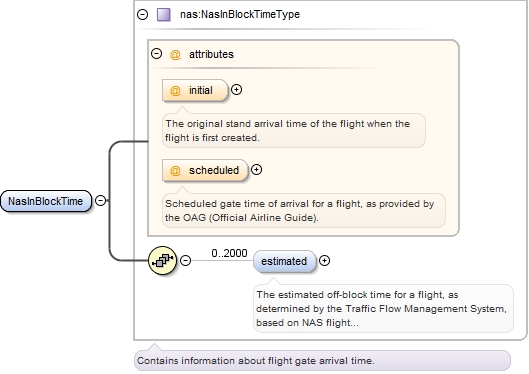Image resolution: width=529 pixels, height=374 pixels.
Task: Expand the scheduled attribute details
Action: click(x=256, y=170)
